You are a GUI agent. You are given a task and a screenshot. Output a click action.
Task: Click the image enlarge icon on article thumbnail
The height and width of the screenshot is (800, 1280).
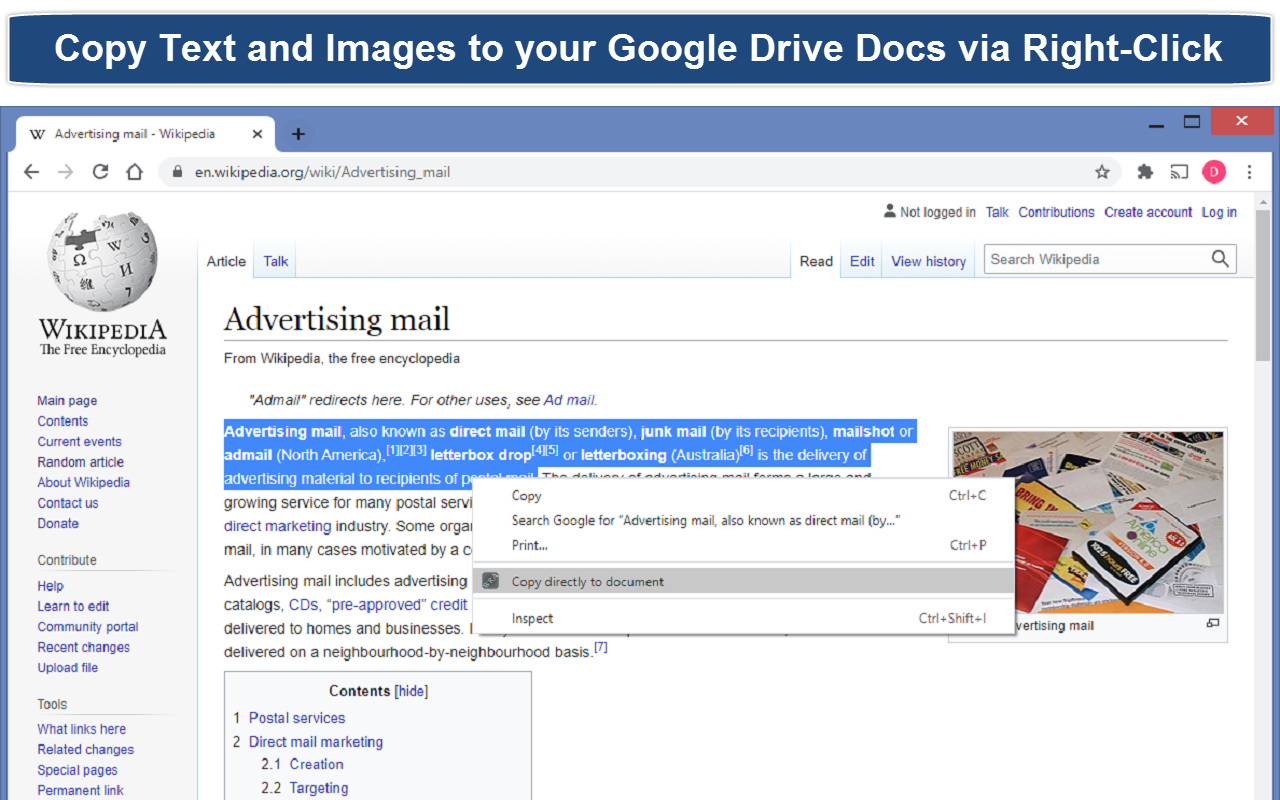[x=1212, y=623]
